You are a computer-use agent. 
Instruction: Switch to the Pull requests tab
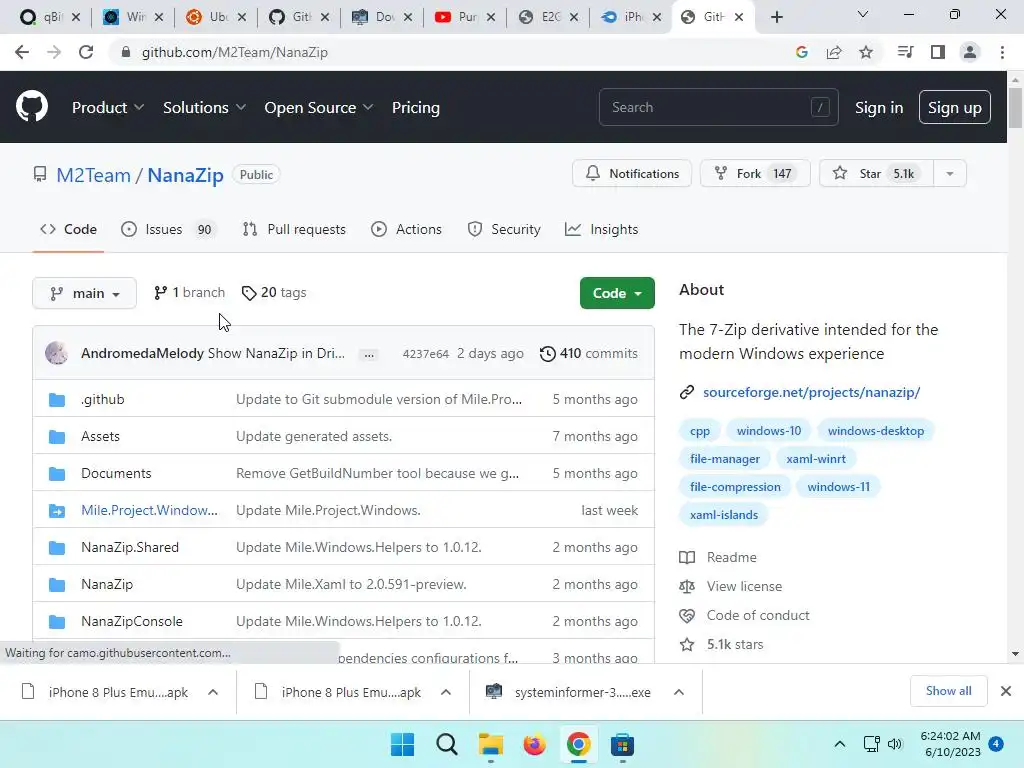pos(294,229)
